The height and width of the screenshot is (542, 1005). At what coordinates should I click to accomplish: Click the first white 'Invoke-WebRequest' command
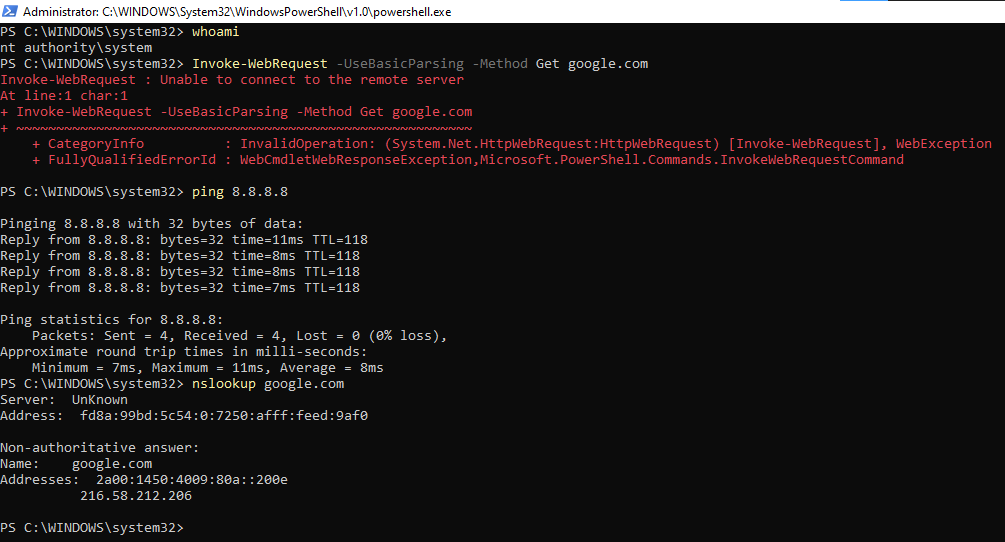click(260, 63)
